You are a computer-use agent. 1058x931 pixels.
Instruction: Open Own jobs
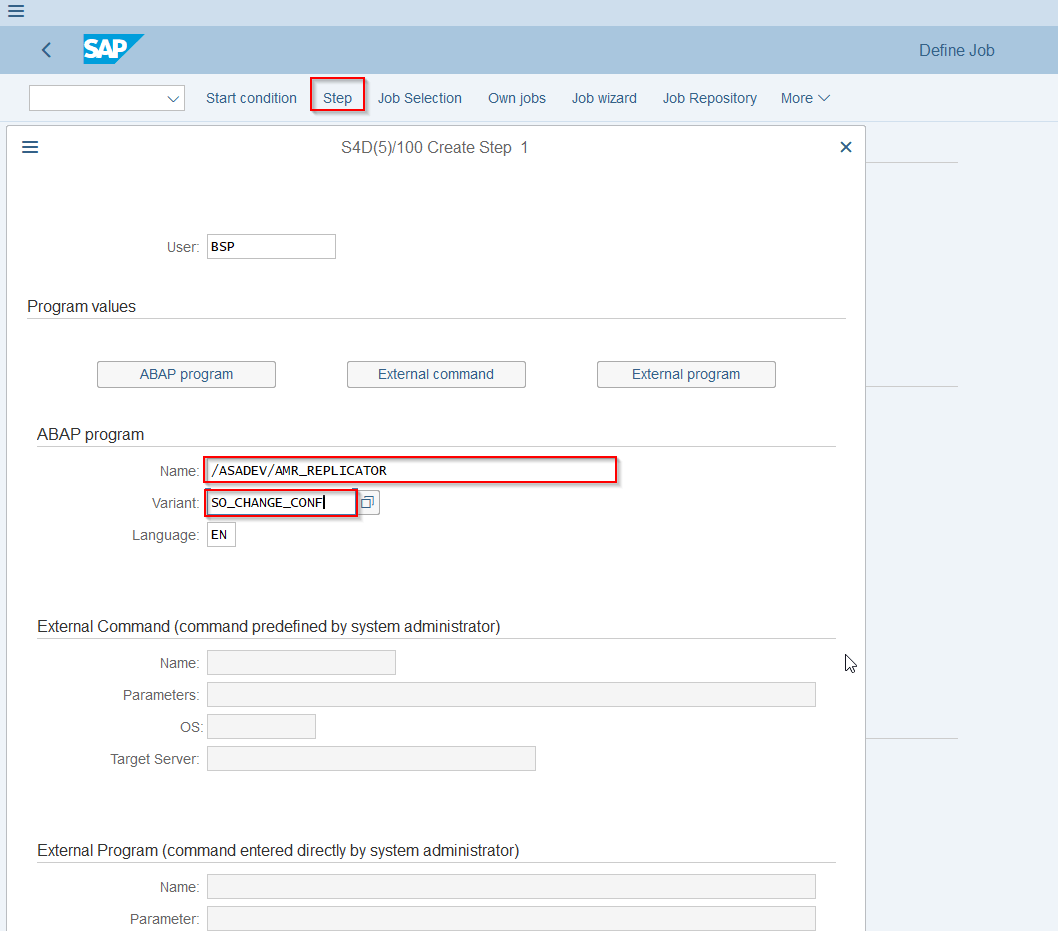(x=517, y=98)
